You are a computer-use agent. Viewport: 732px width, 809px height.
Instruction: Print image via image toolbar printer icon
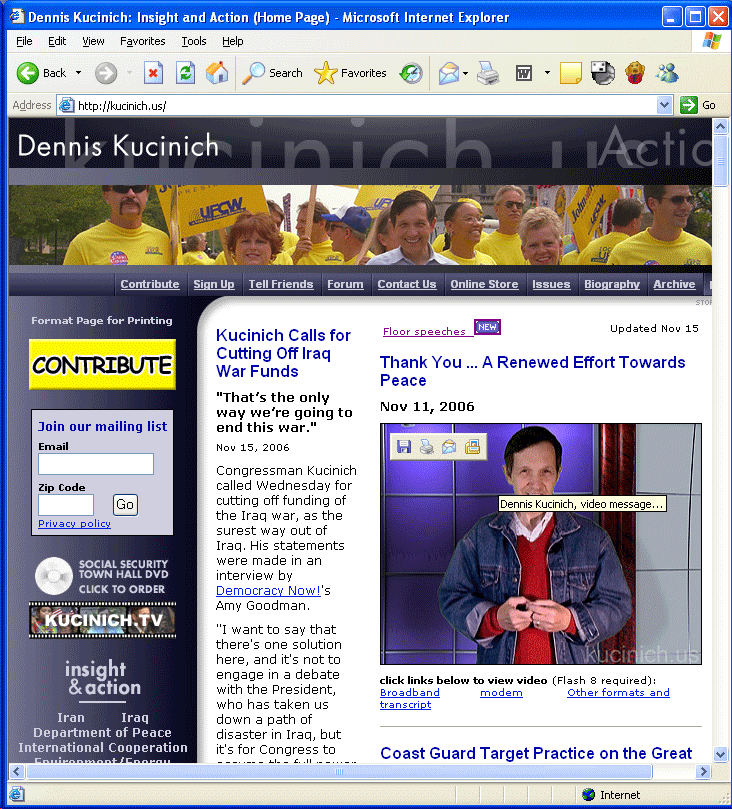(427, 446)
